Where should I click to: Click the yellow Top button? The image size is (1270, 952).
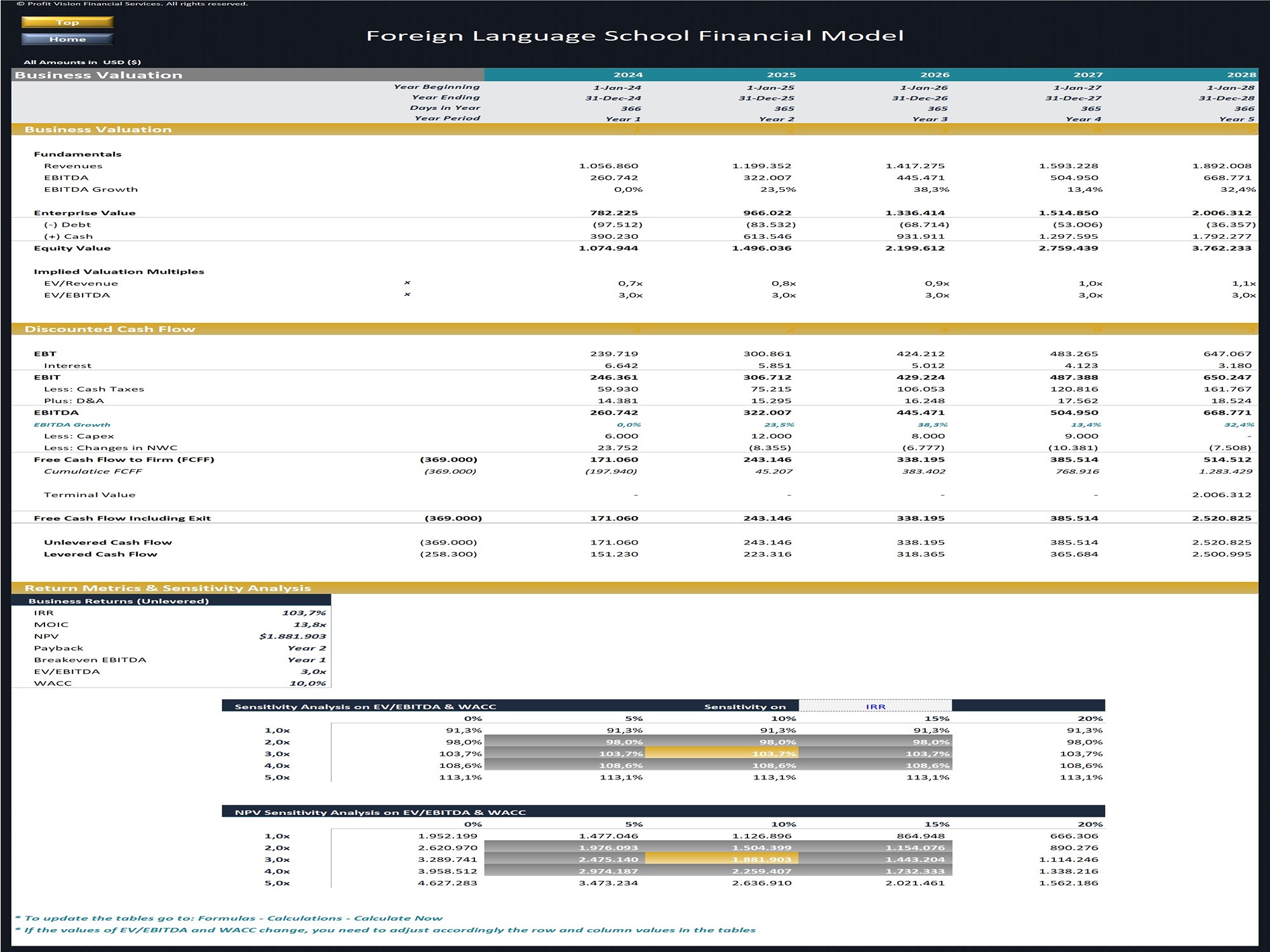(67, 22)
